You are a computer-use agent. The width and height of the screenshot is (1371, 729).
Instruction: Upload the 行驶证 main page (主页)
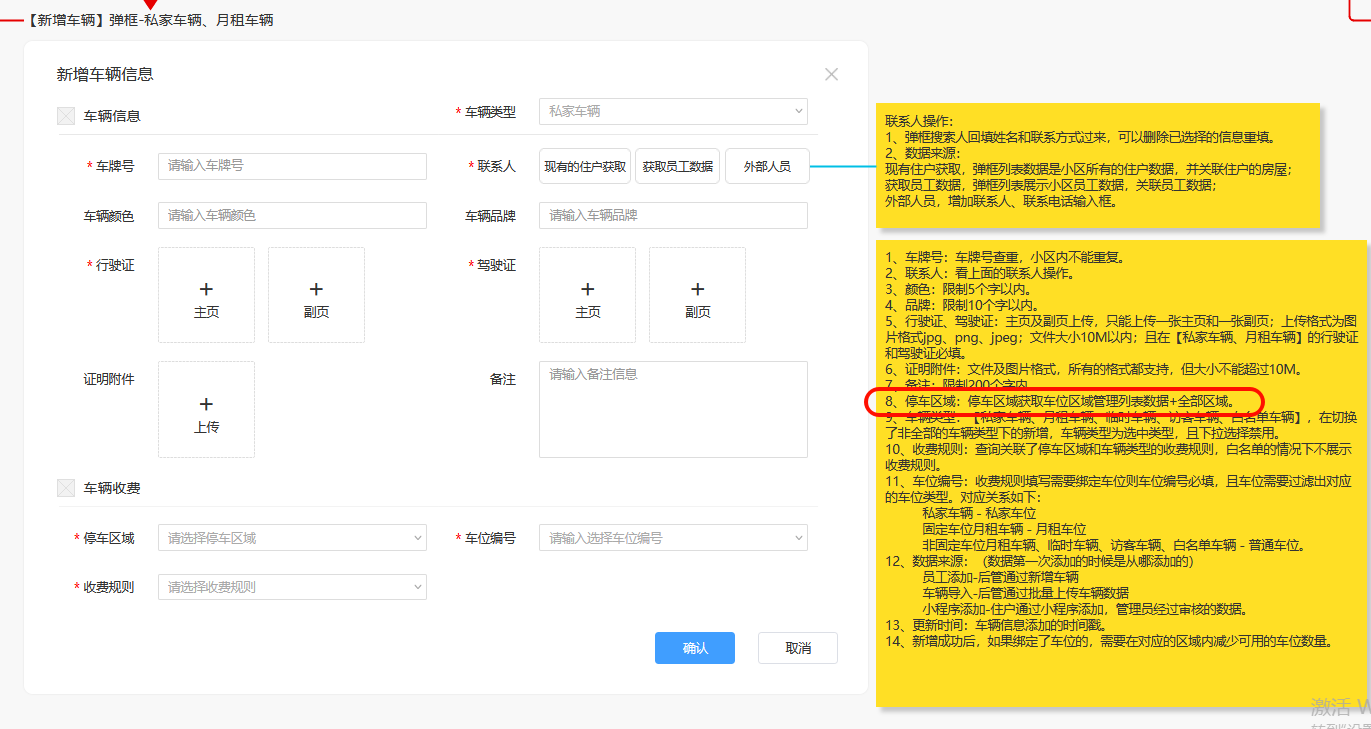pyautogui.click(x=206, y=295)
